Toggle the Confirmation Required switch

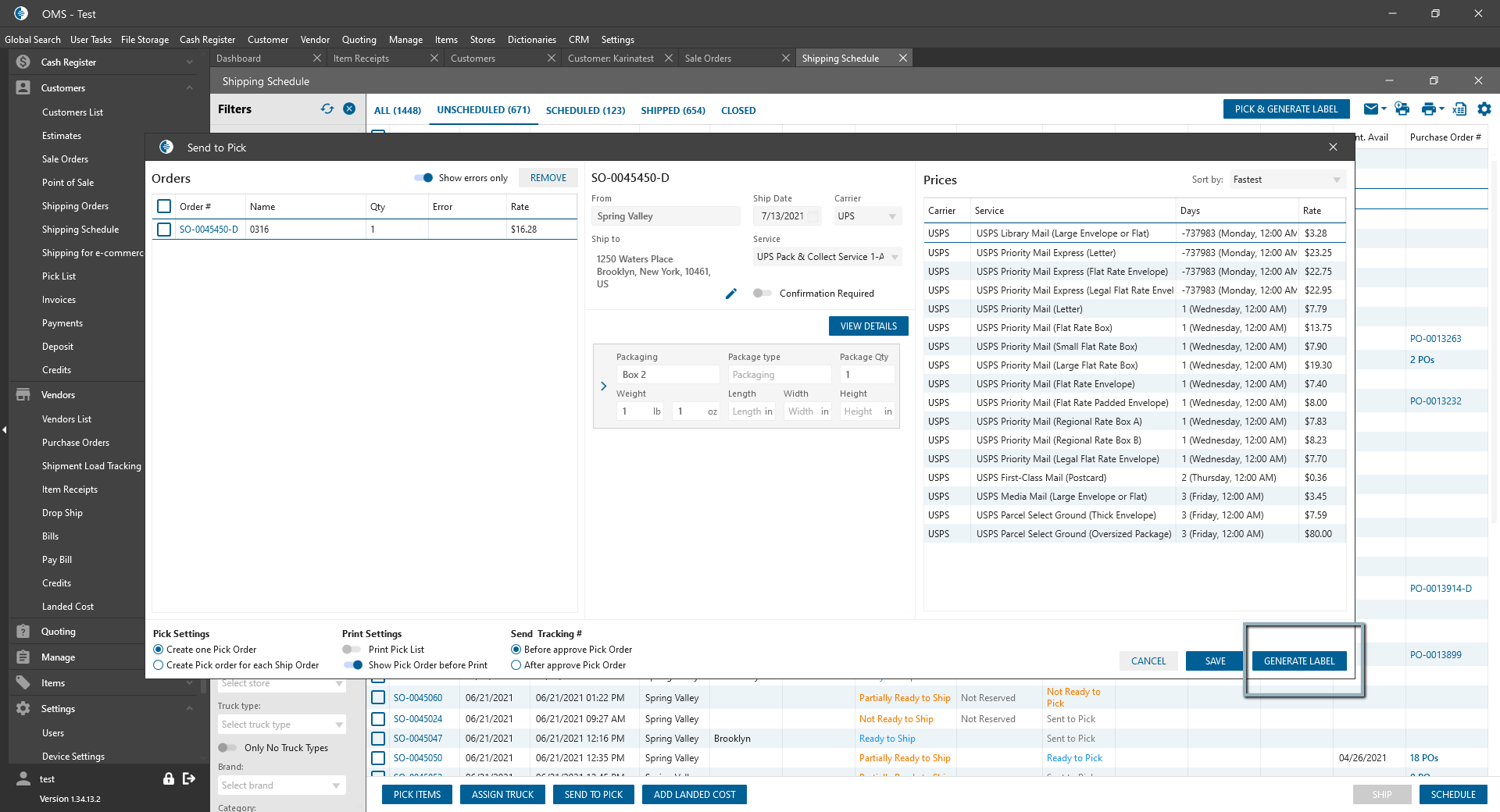coord(762,294)
